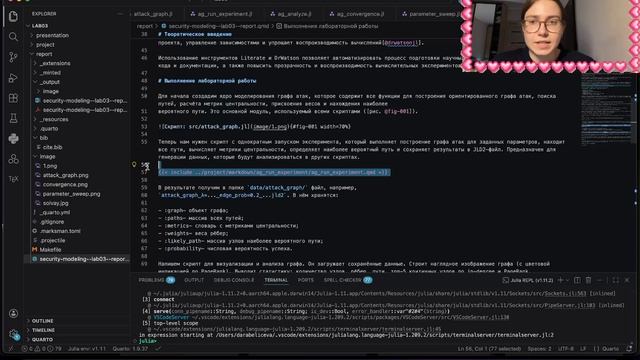This screenshot has height=360, width=640.
Task: Click the kill terminal trash icon
Action: (588, 280)
